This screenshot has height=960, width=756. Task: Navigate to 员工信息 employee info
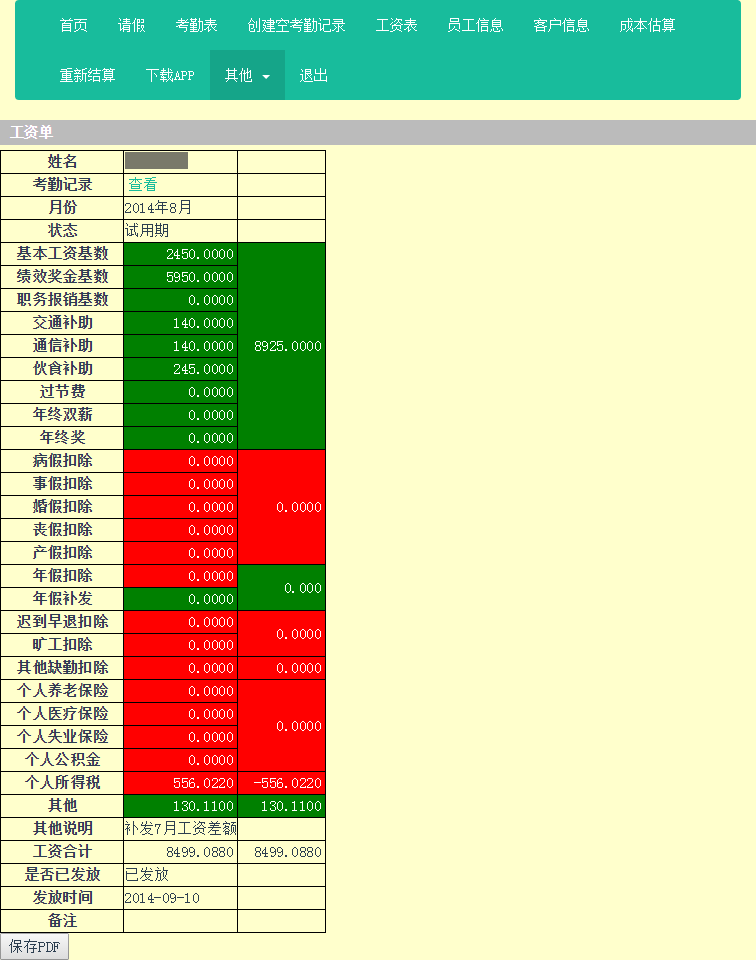[x=475, y=25]
